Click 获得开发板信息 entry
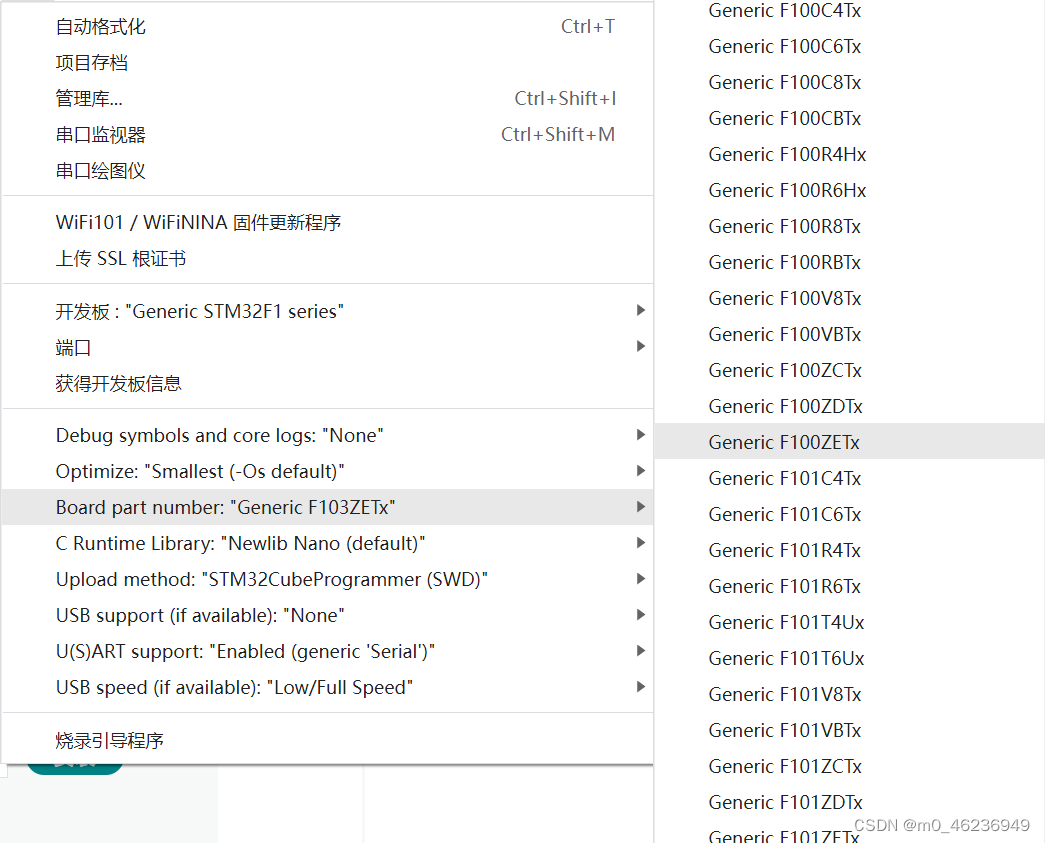Image resolution: width=1045 pixels, height=843 pixels. [x=327, y=383]
